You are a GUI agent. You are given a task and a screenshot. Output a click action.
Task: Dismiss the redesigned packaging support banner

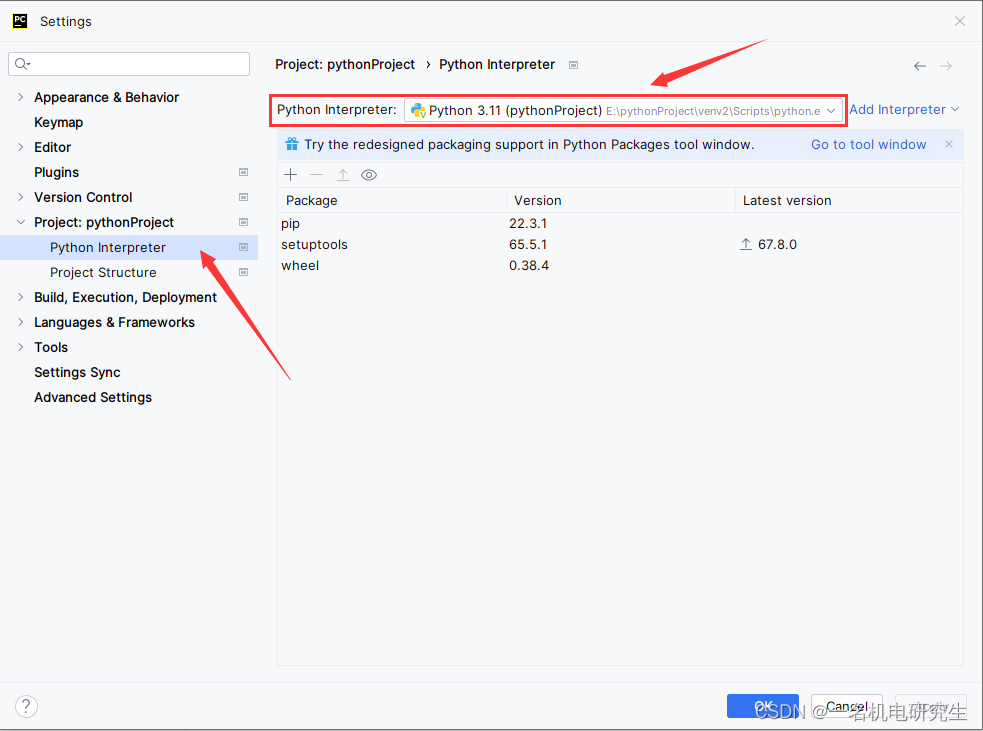(949, 144)
